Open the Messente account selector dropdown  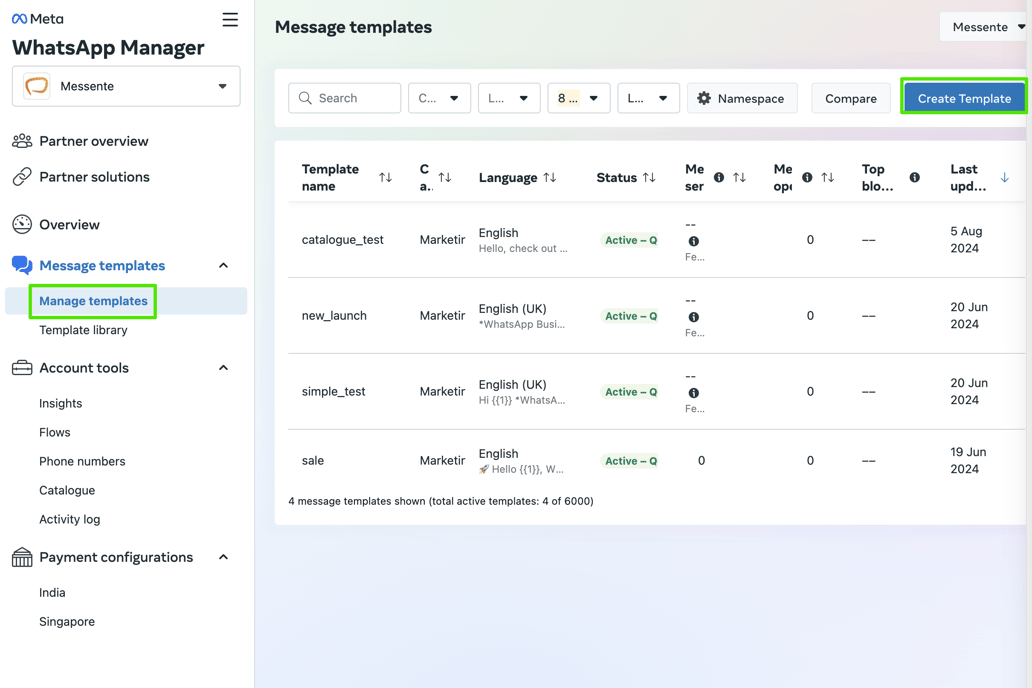tap(126, 86)
